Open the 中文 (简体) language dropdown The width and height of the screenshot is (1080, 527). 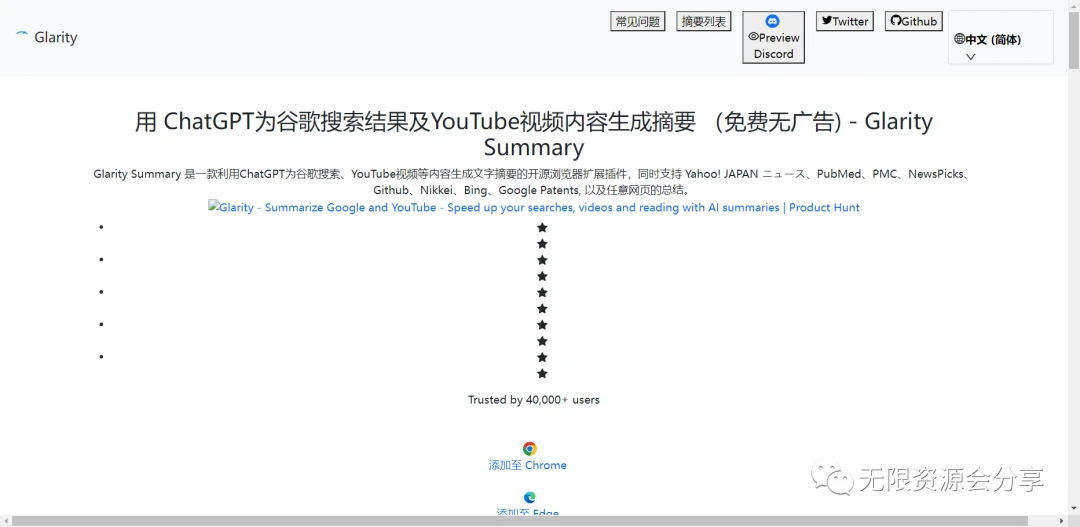coord(1001,38)
